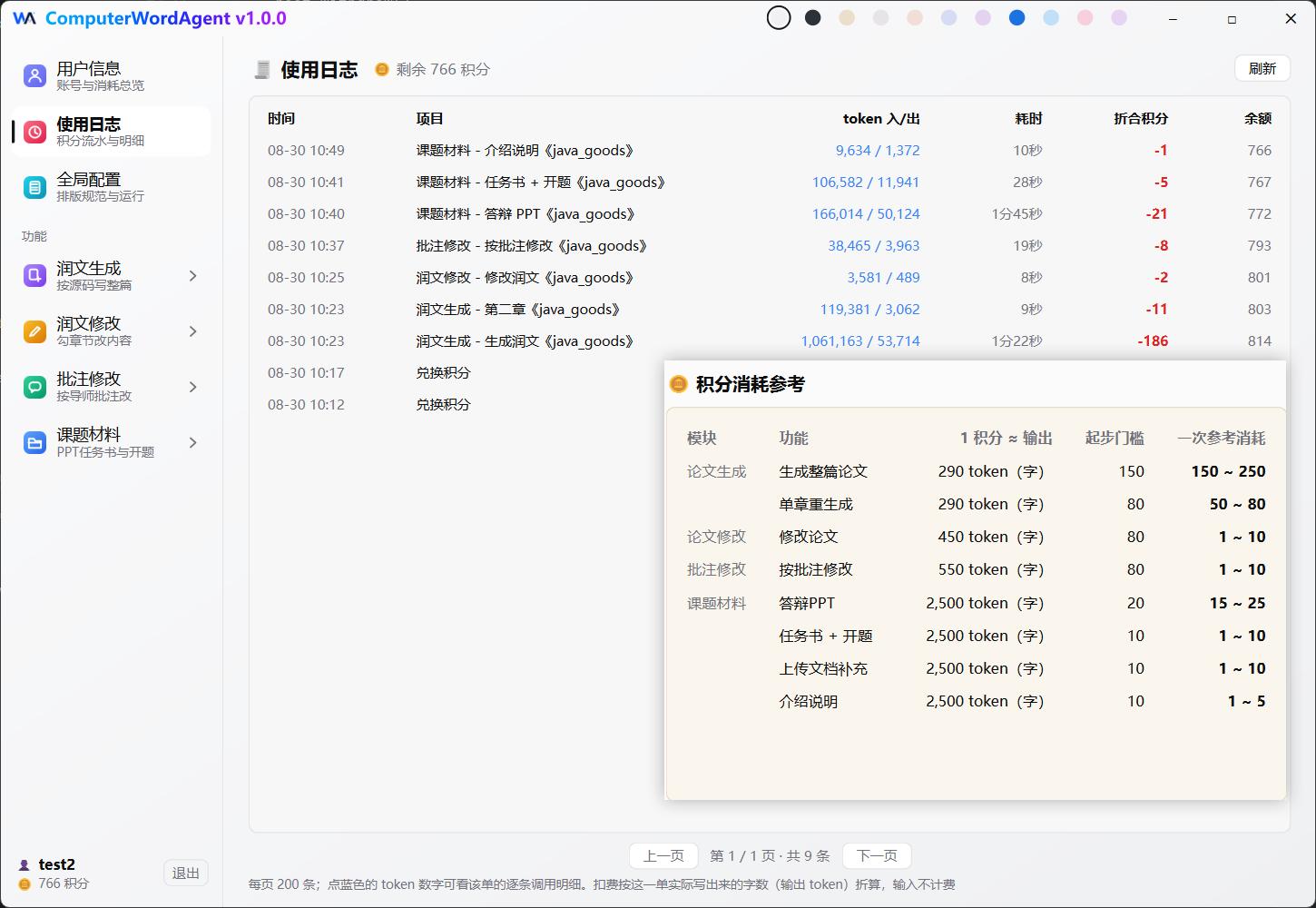
Task: Open token details 166,014 / 50,124
Action: point(866,214)
